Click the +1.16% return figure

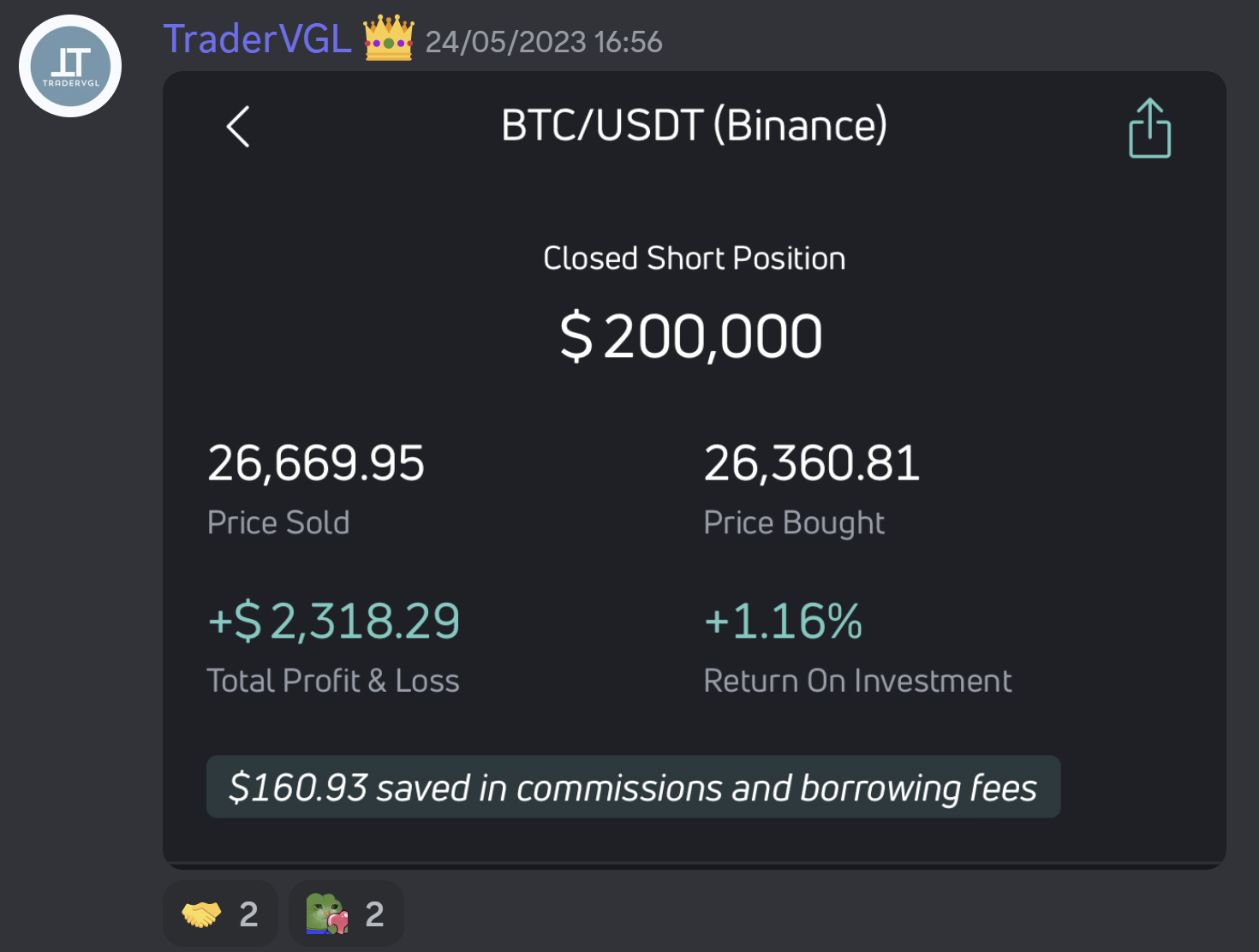click(783, 621)
